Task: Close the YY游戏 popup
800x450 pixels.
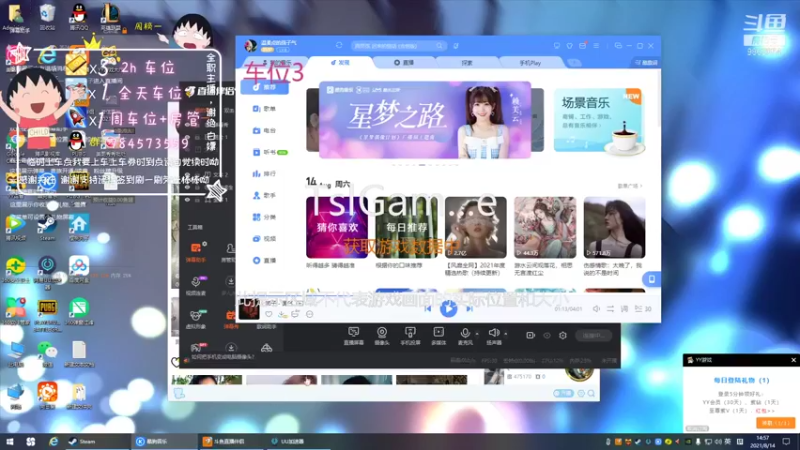Action: 793,360
